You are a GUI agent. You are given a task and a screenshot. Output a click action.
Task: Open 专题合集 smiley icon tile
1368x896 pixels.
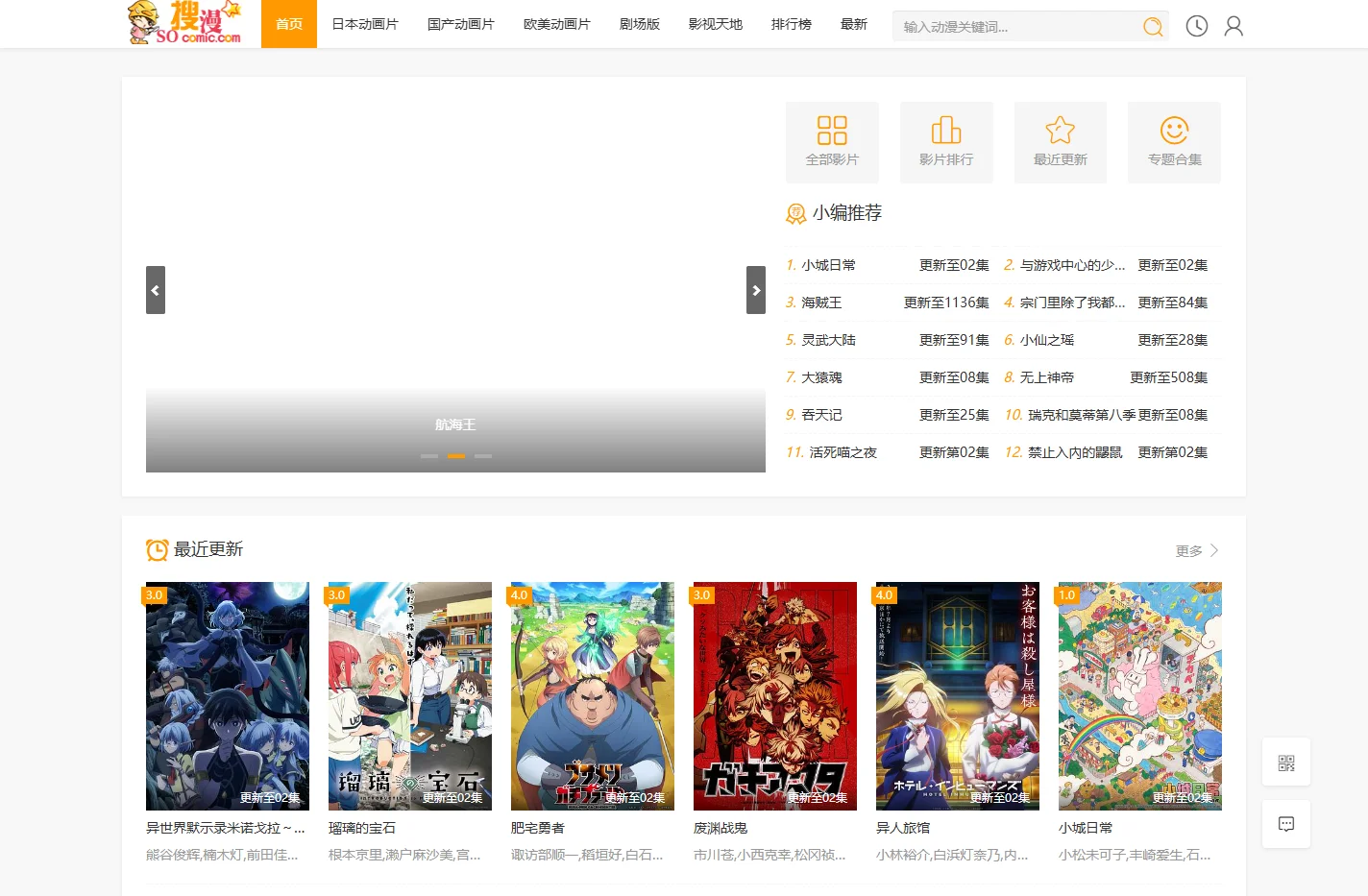[x=1174, y=142]
